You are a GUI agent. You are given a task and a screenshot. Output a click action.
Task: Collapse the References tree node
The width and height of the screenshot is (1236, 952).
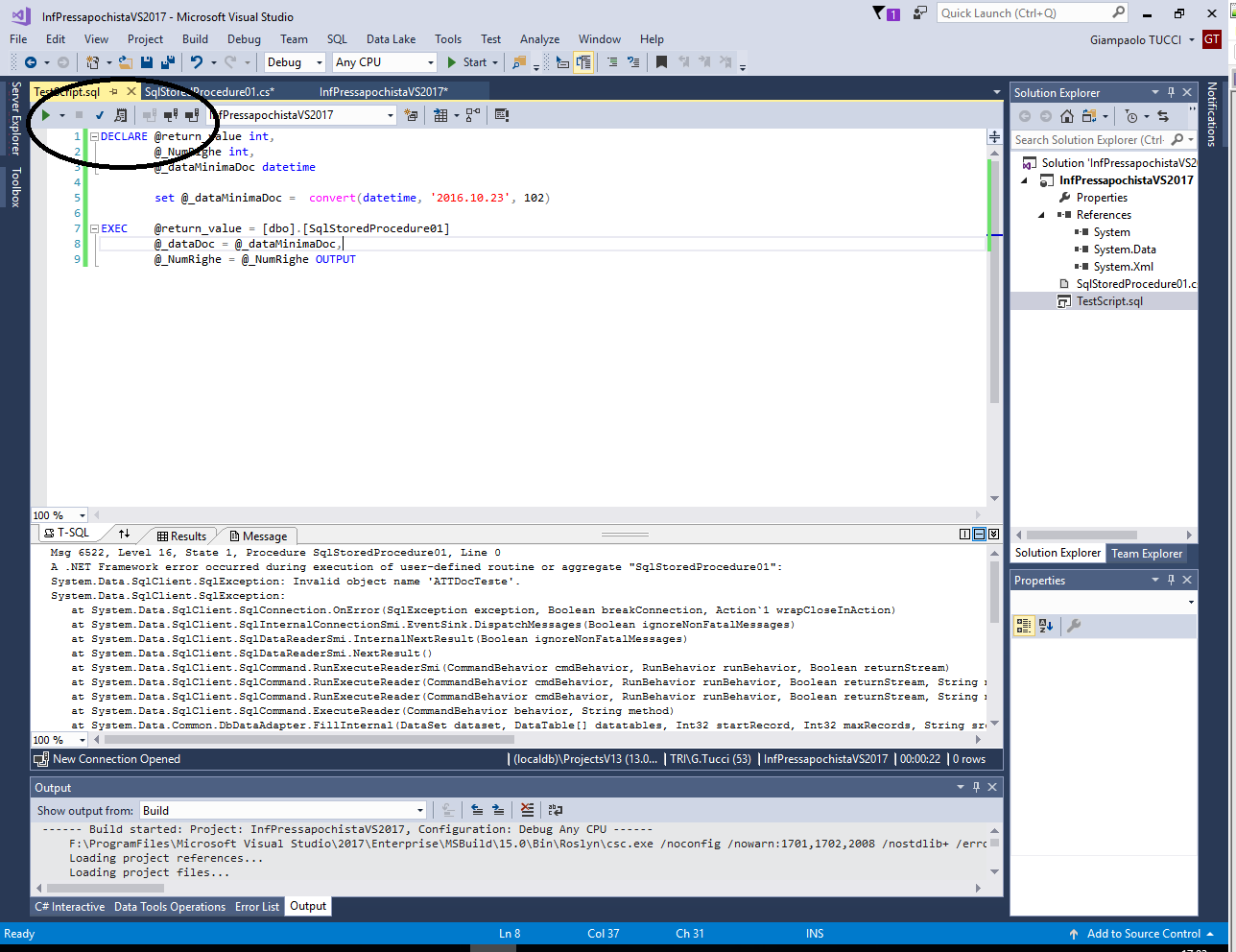click(x=1042, y=215)
